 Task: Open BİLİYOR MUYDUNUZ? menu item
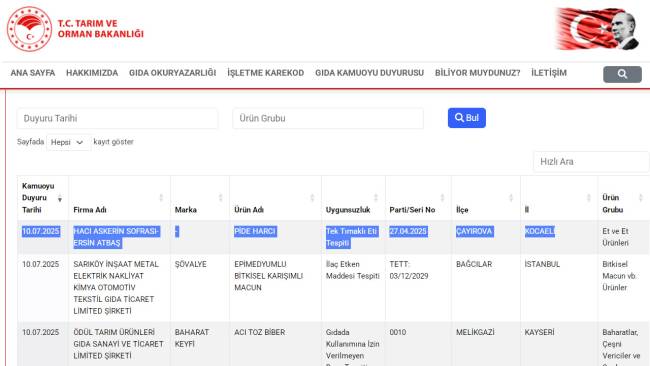pos(478,73)
